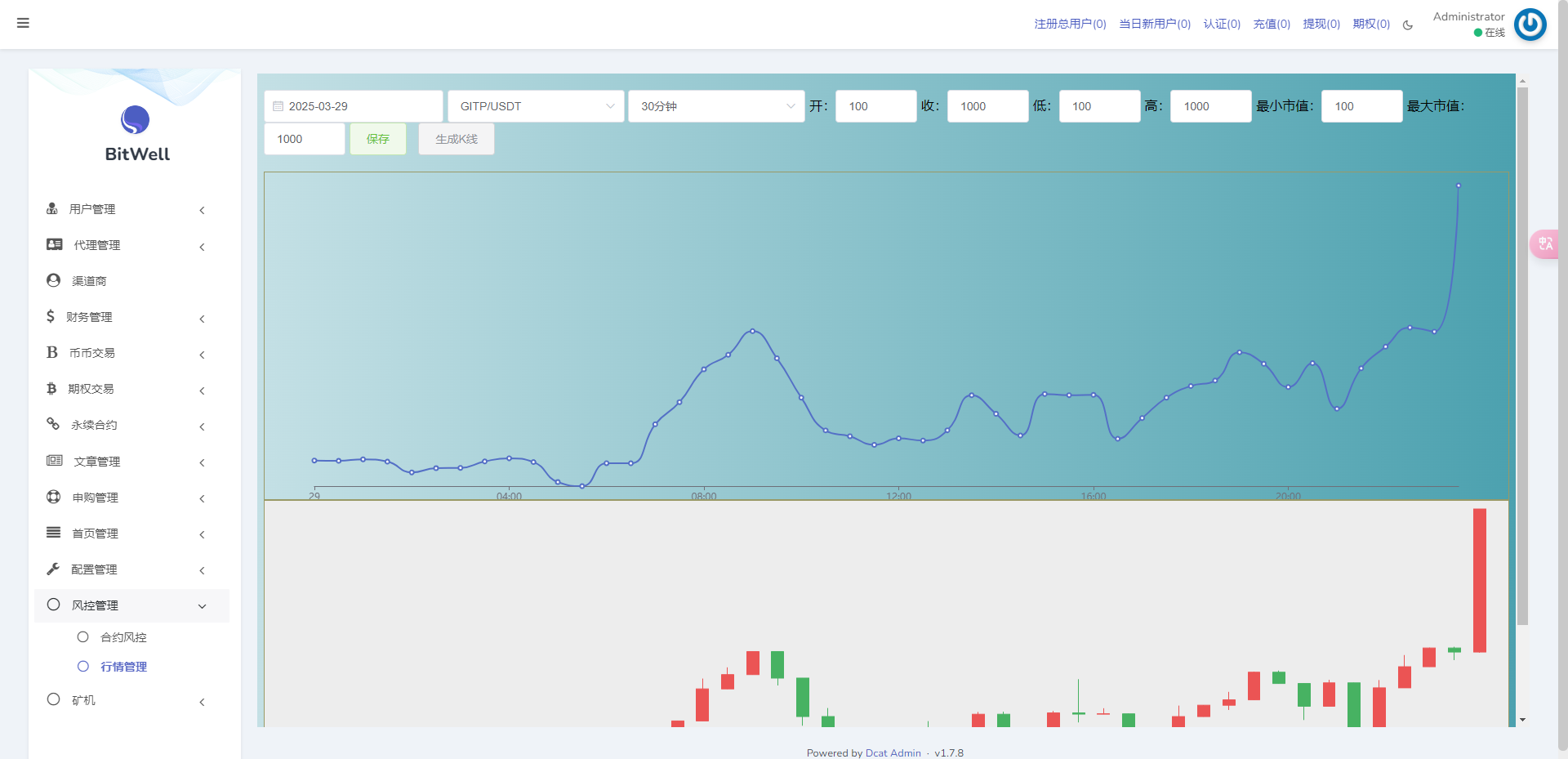Viewport: 1568px width, 759px height.
Task: Click the 渠道商 user circle icon
Action: coord(54,280)
